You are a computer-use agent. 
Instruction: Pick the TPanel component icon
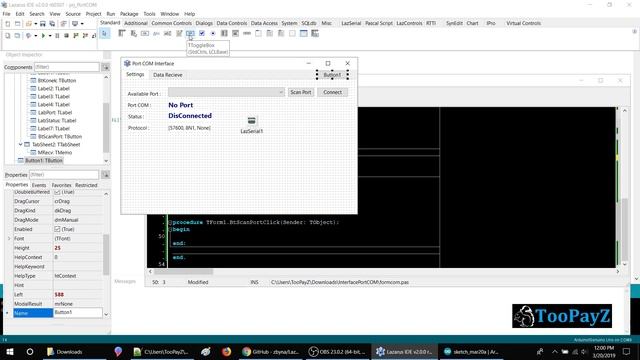coord(292,33)
